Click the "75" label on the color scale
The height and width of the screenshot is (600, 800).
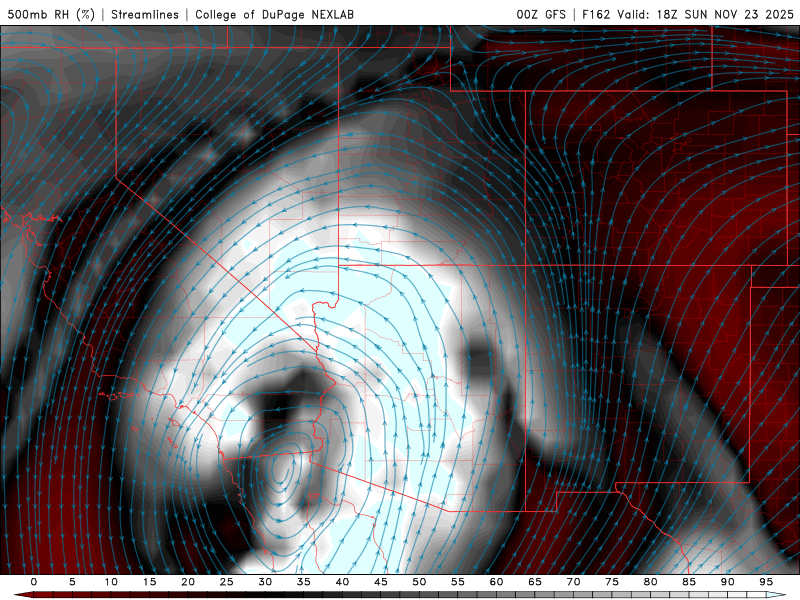pyautogui.click(x=611, y=582)
